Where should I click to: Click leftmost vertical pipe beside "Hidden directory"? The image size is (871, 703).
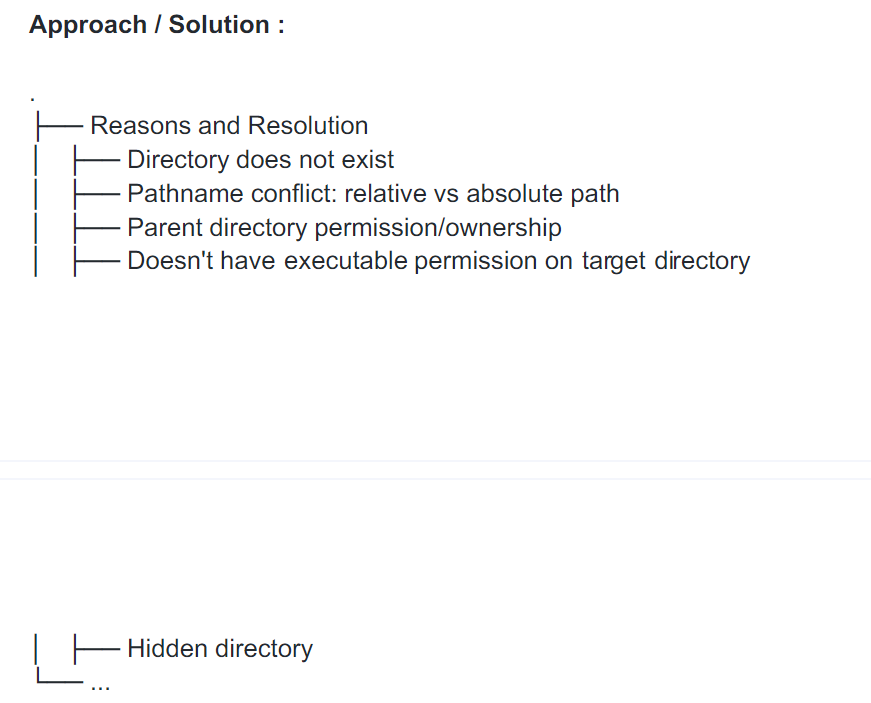coord(37,649)
